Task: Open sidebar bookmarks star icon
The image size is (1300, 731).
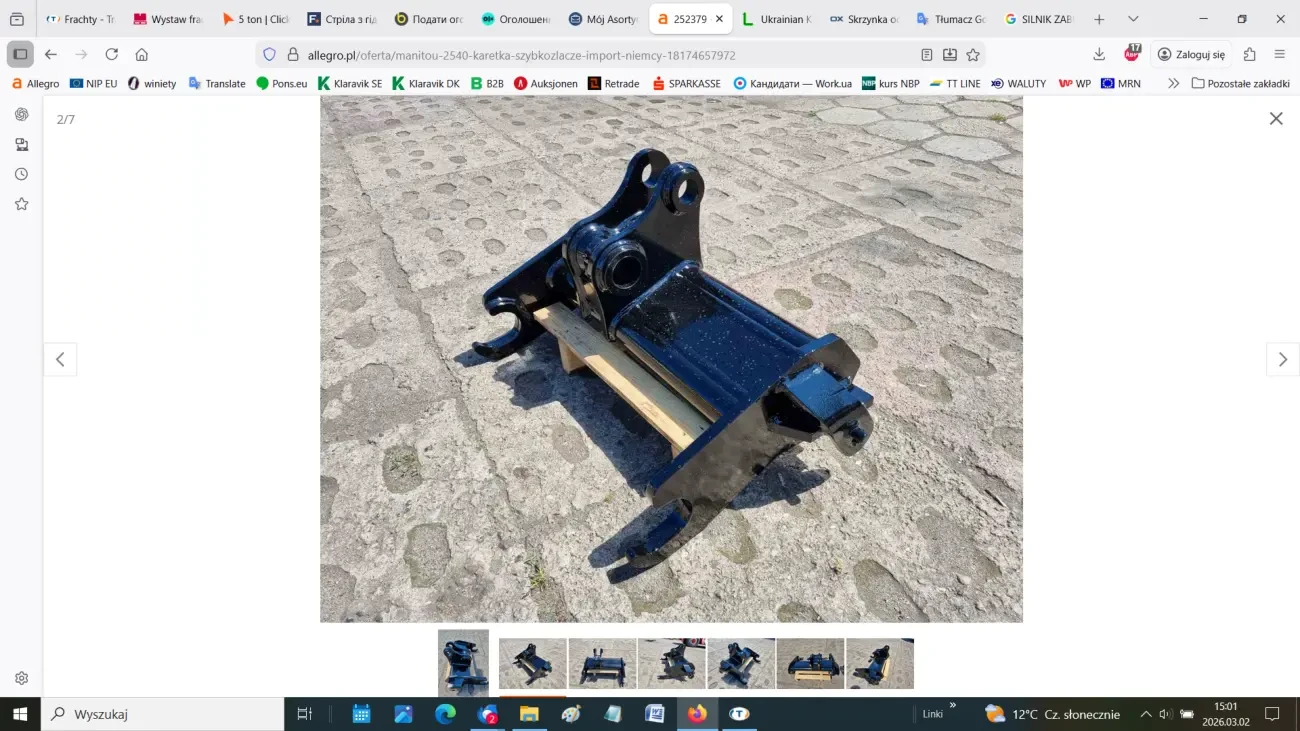Action: click(x=21, y=204)
